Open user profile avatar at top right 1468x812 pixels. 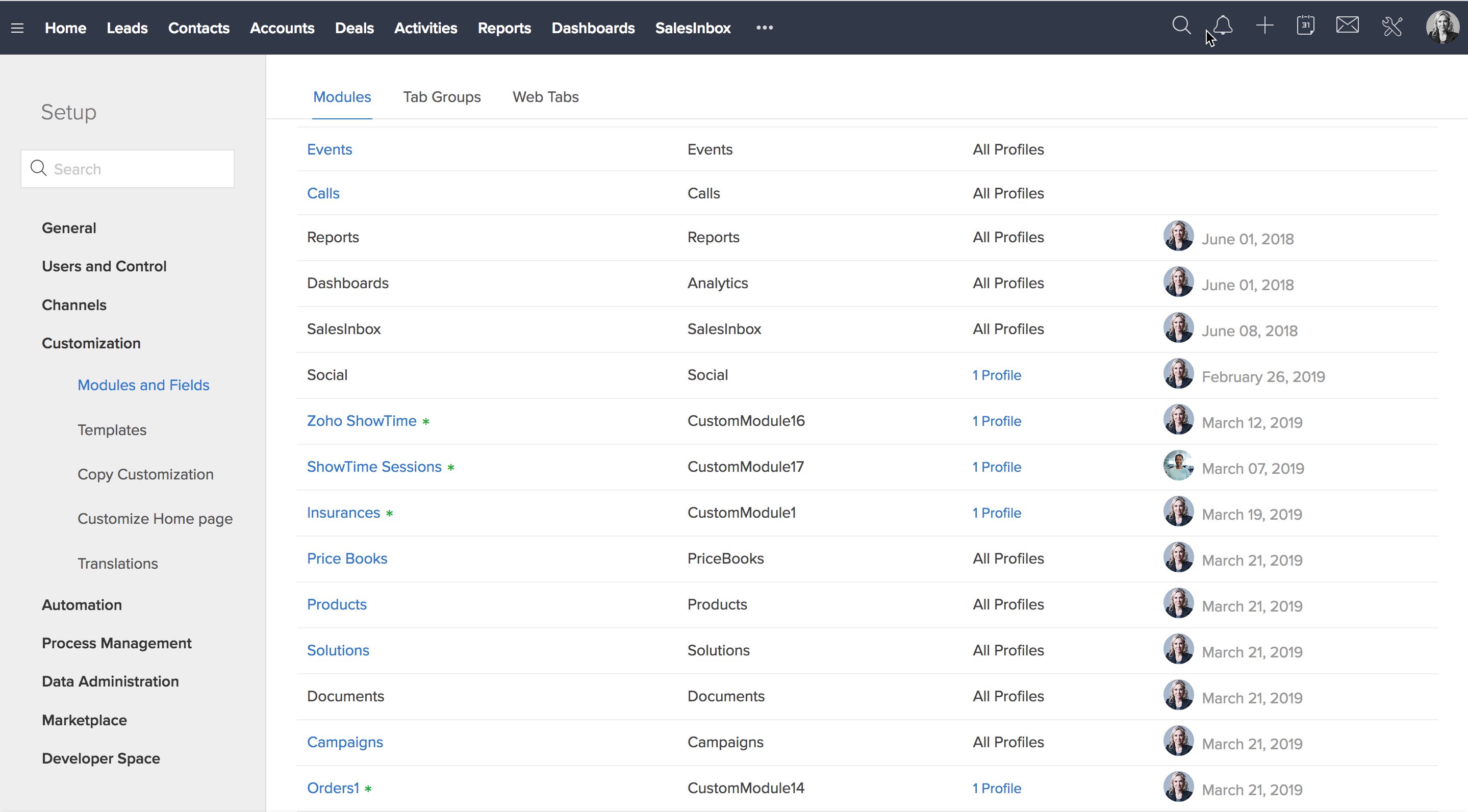(x=1442, y=27)
